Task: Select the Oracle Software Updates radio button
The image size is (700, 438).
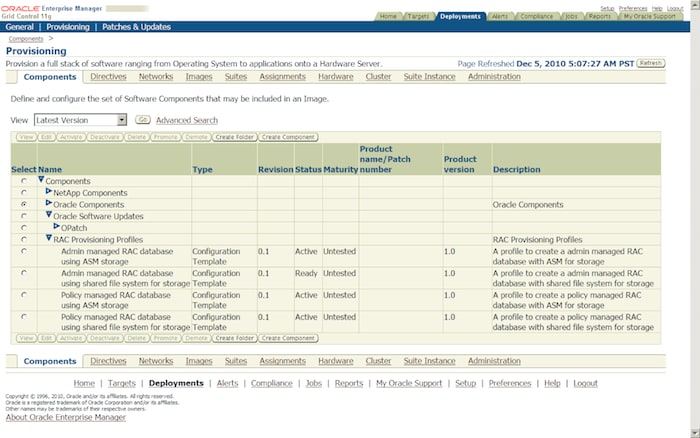Action: pos(24,216)
